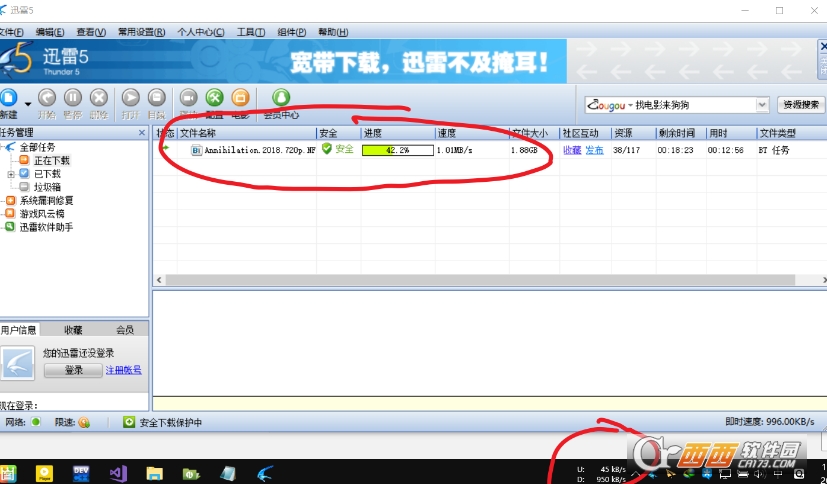827x484 pixels.
Task: Click the 目录 folder toolbar icon
Action: pyautogui.click(x=157, y=99)
